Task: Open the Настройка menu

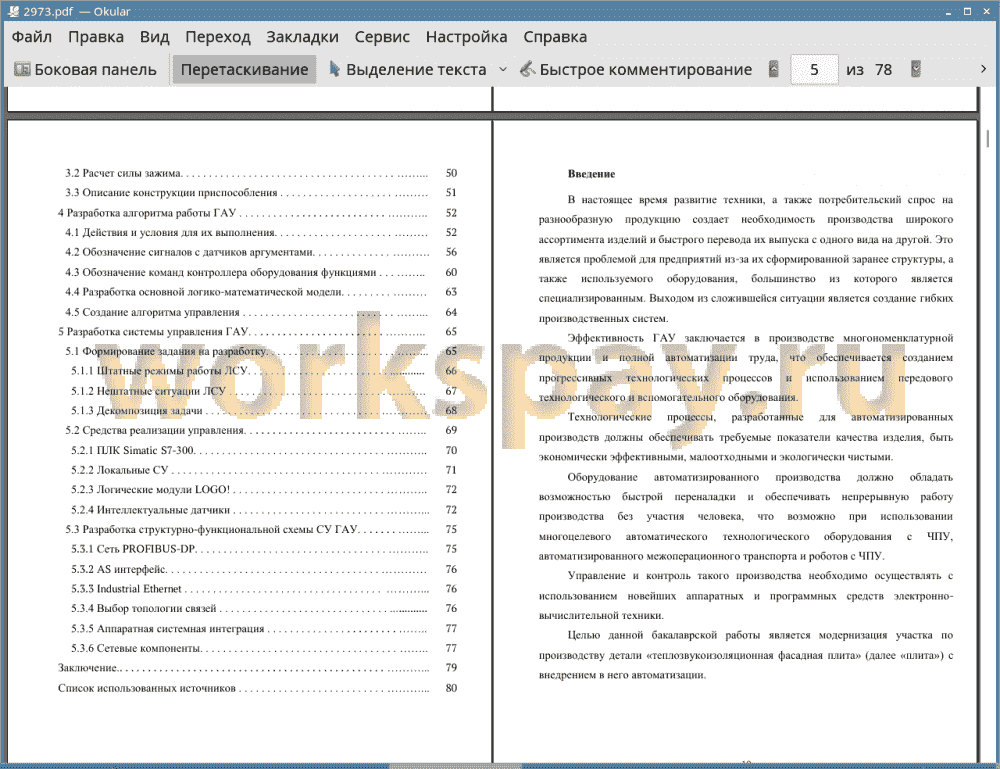Action: (x=466, y=37)
